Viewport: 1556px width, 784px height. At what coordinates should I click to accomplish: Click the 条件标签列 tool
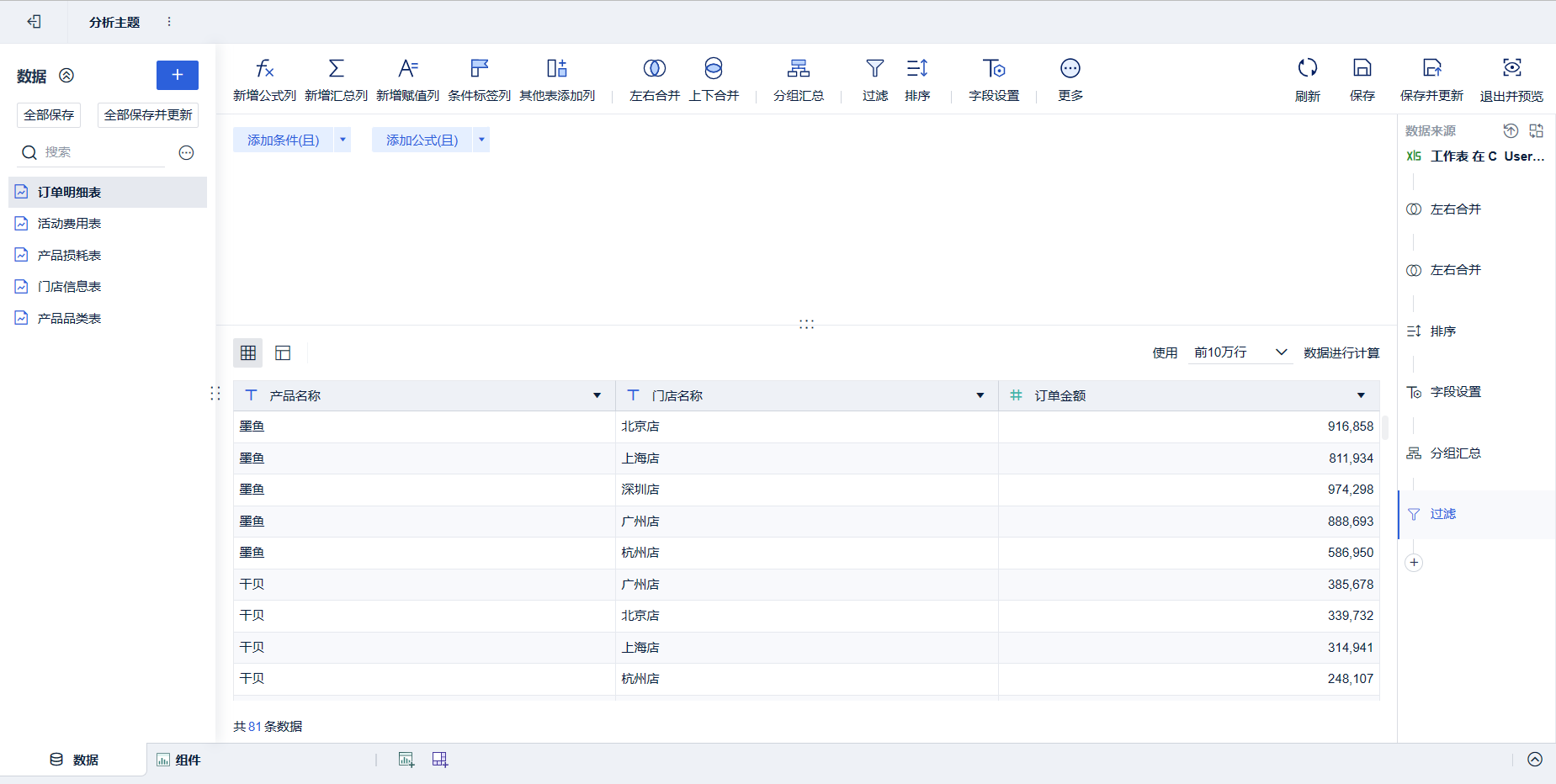coord(479,80)
